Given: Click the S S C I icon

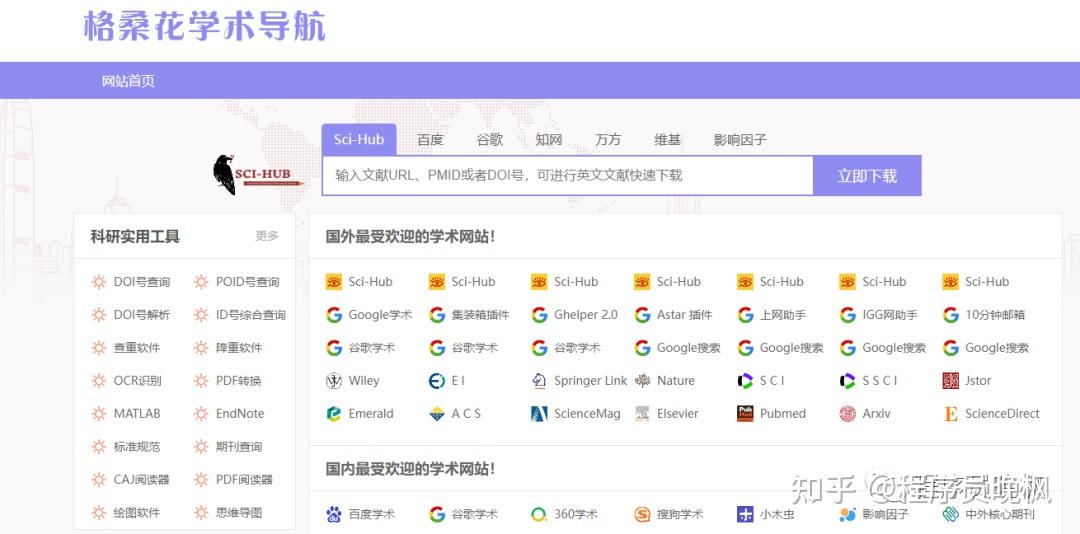Looking at the screenshot, I should 848,381.
